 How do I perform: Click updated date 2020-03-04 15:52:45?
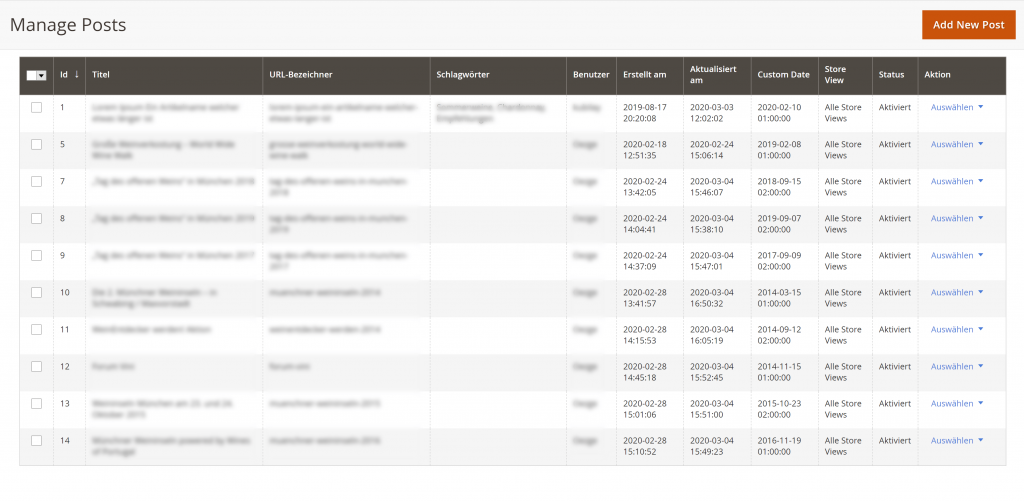(712, 372)
